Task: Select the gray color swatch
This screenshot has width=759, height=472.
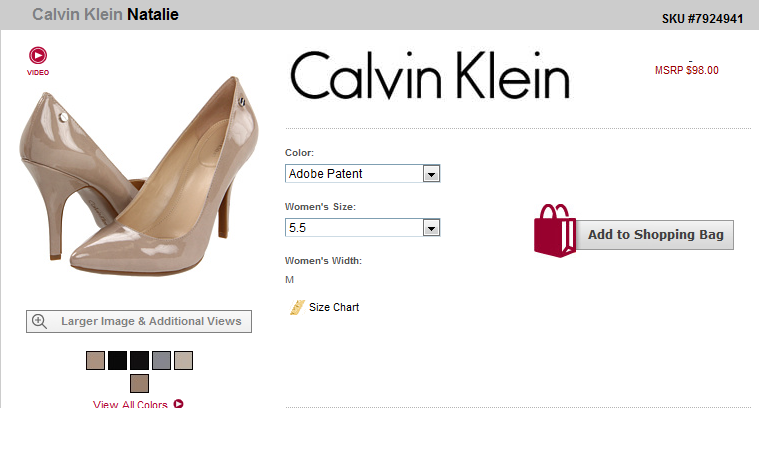Action: (x=161, y=360)
